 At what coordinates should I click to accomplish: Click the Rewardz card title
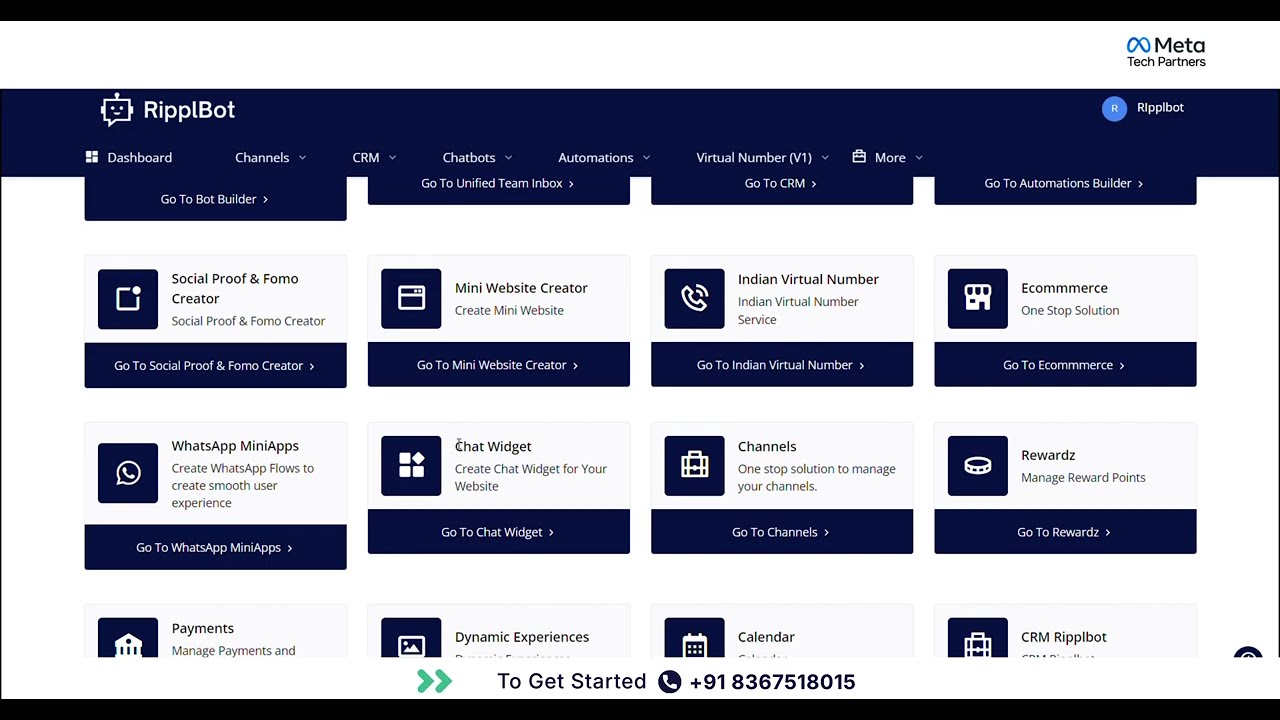(1048, 455)
